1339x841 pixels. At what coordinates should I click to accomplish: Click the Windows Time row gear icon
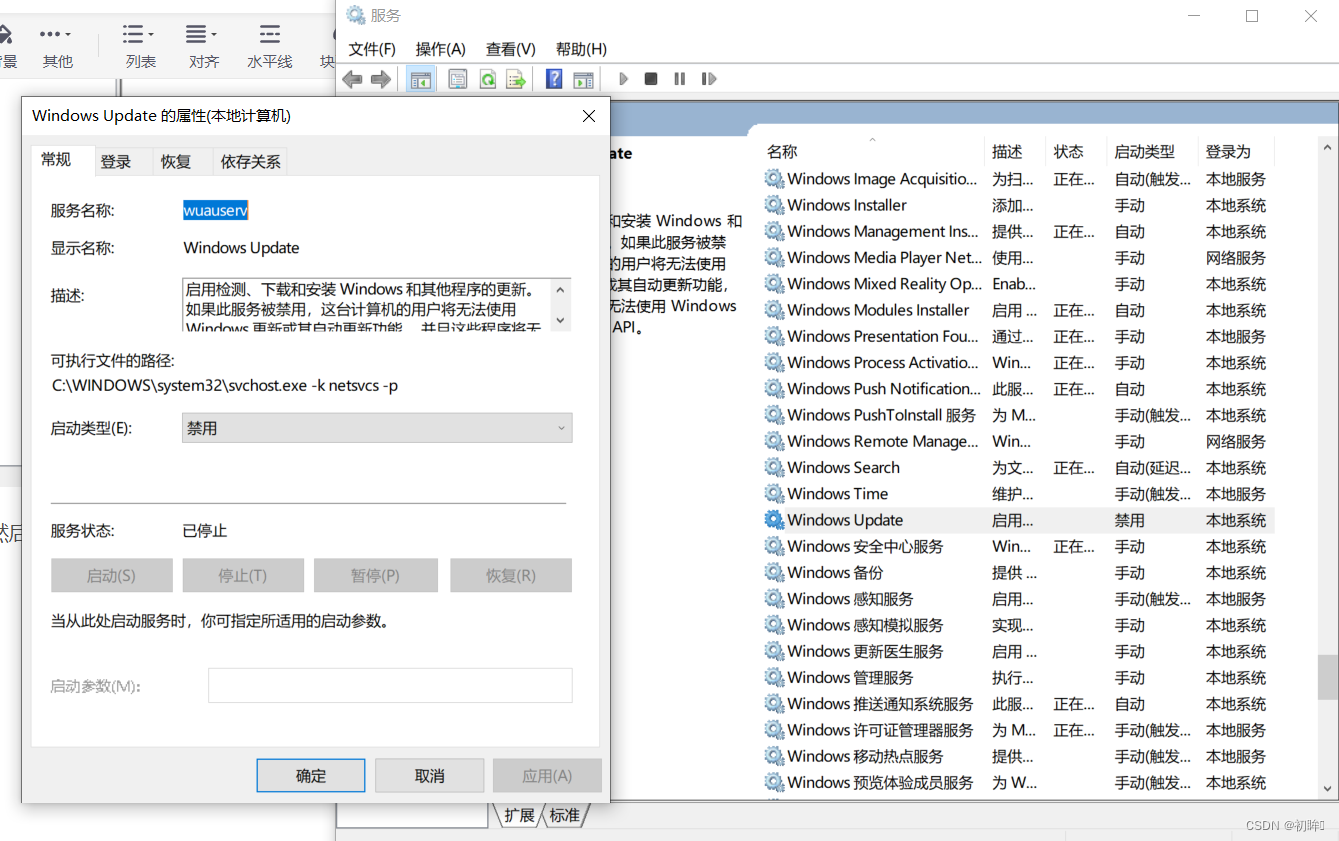[x=774, y=494]
